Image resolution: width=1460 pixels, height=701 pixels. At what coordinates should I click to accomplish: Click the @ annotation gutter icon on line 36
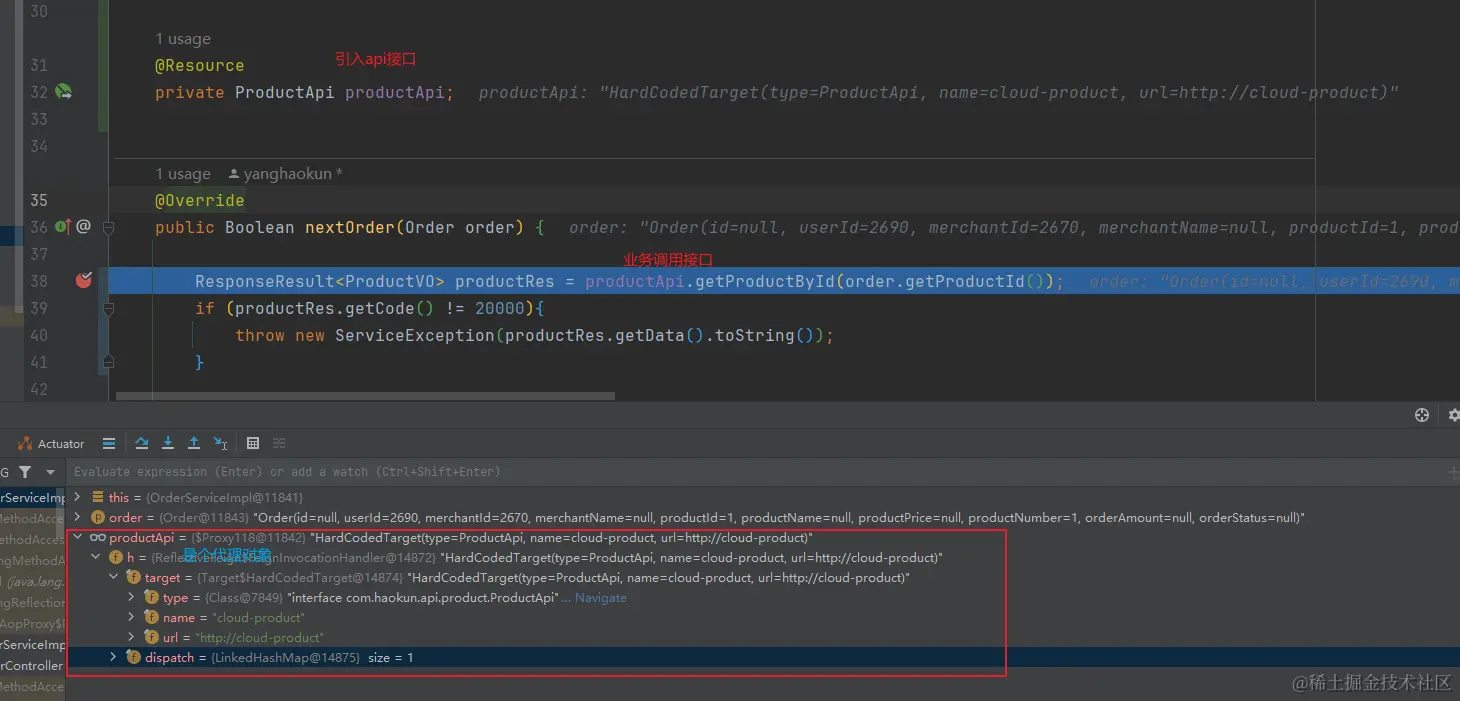click(83, 227)
